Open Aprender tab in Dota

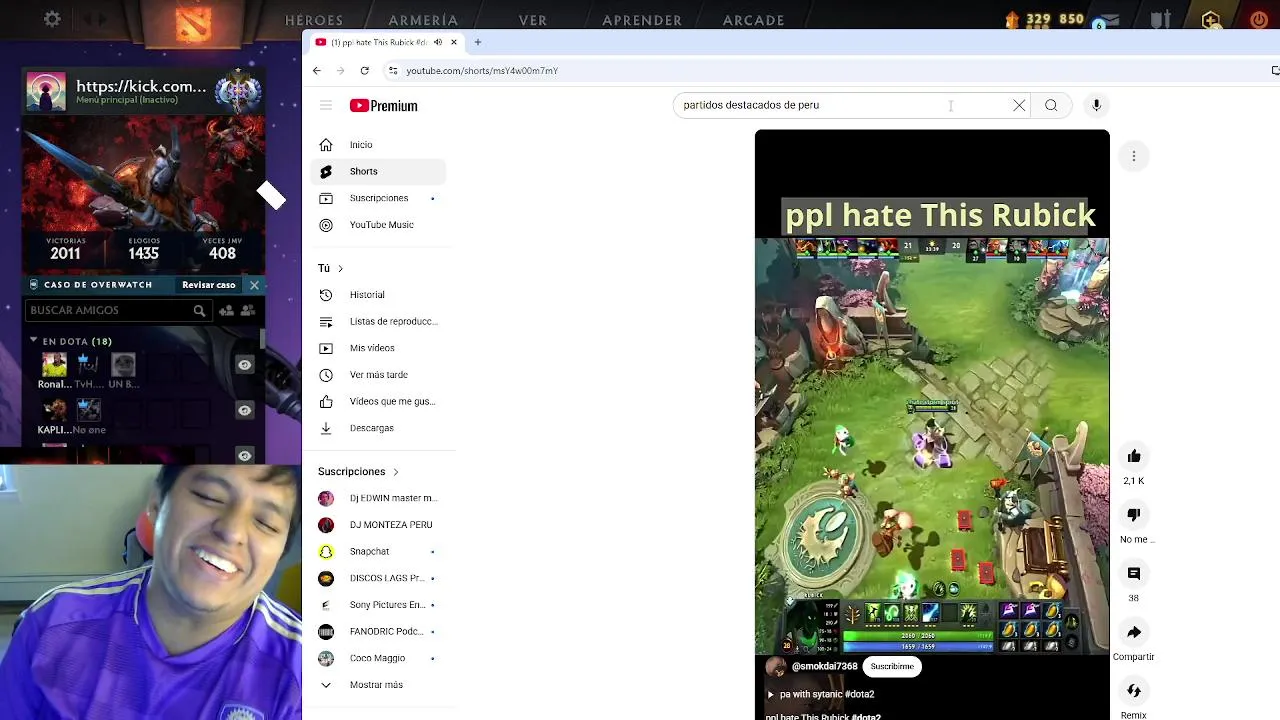pos(642,20)
